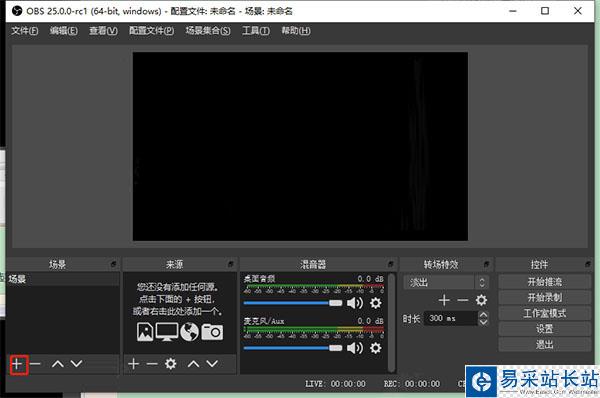The width and height of the screenshot is (600, 398).
Task: Click 开始录制 to start recording
Action: click(545, 297)
